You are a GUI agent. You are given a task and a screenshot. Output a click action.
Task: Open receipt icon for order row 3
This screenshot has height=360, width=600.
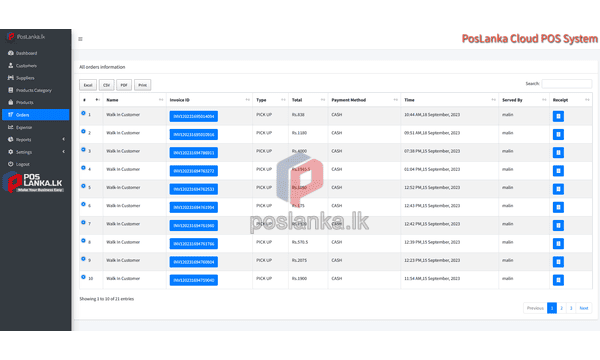pos(558,153)
